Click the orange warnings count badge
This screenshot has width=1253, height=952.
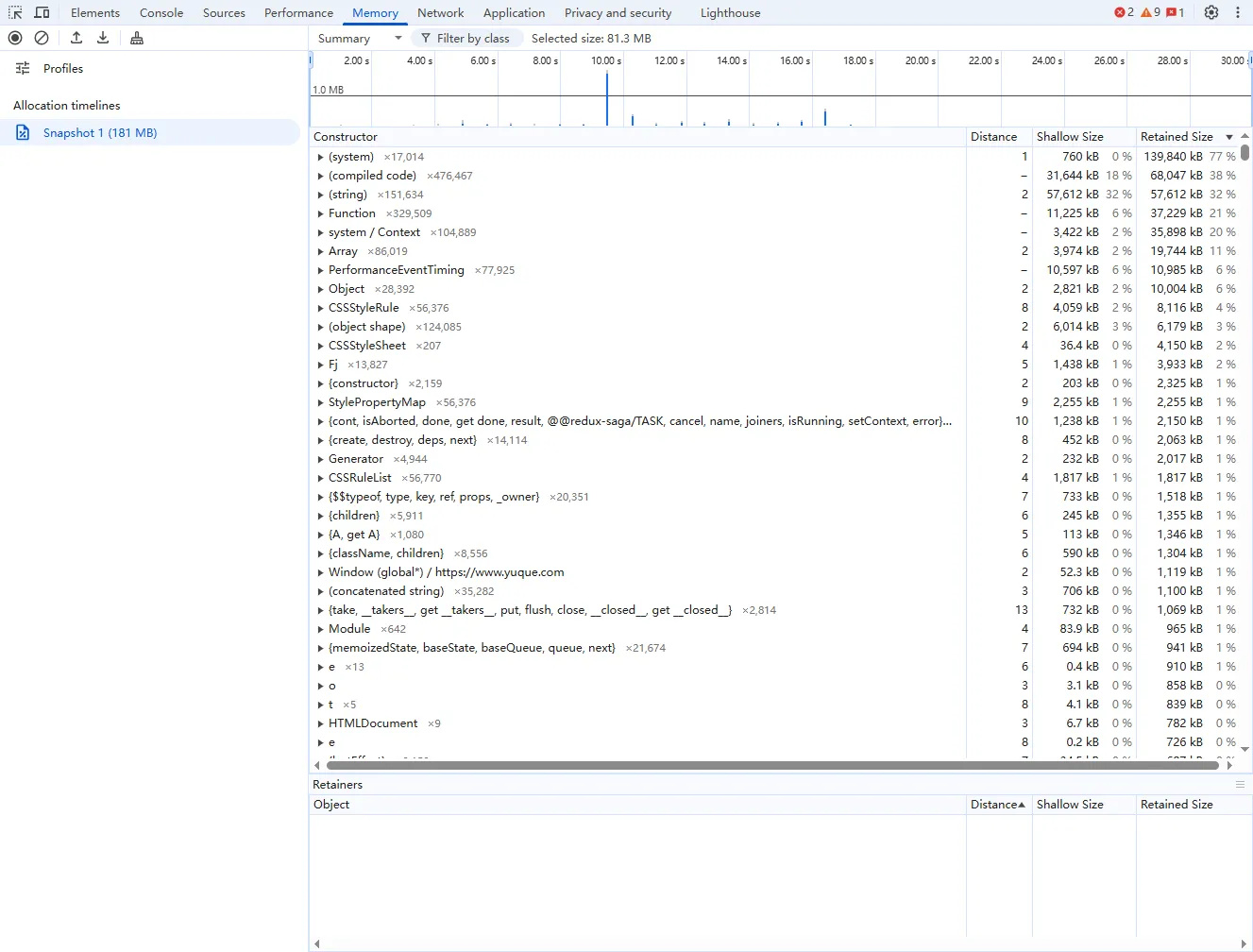(1150, 12)
